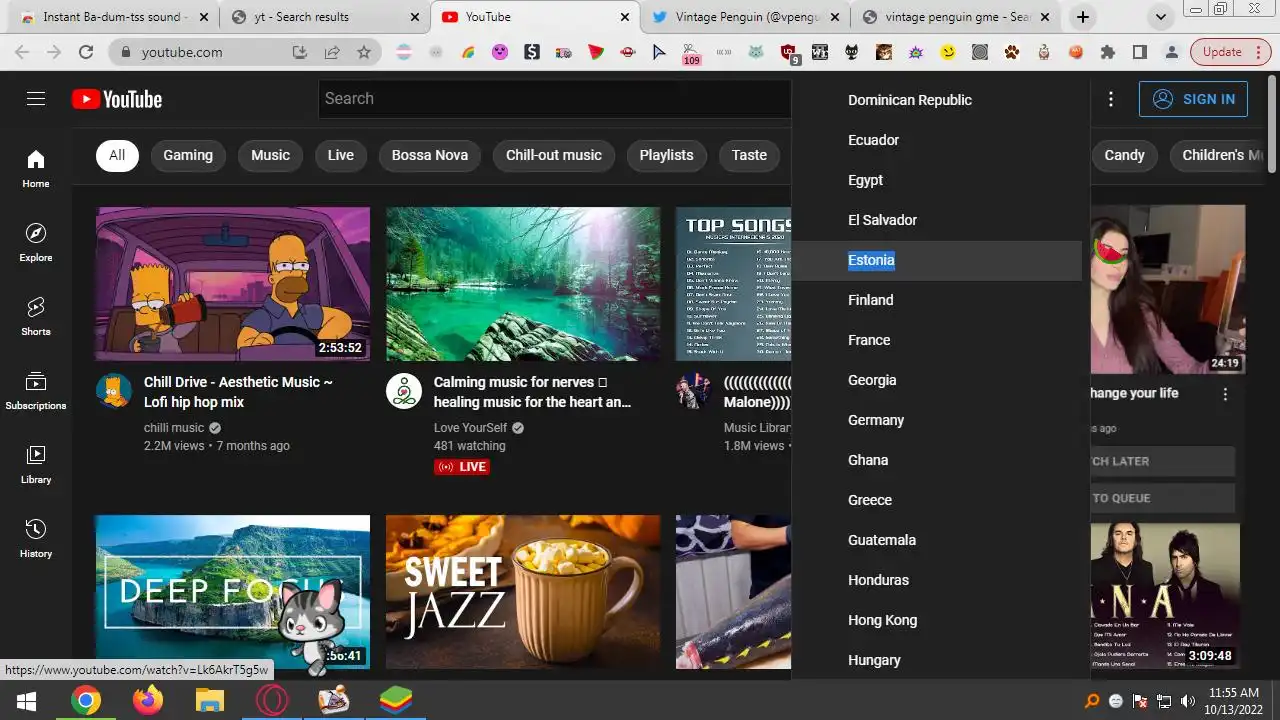Viewport: 1280px width, 720px height.
Task: Choose Estonia from the location list
Action: (937, 260)
